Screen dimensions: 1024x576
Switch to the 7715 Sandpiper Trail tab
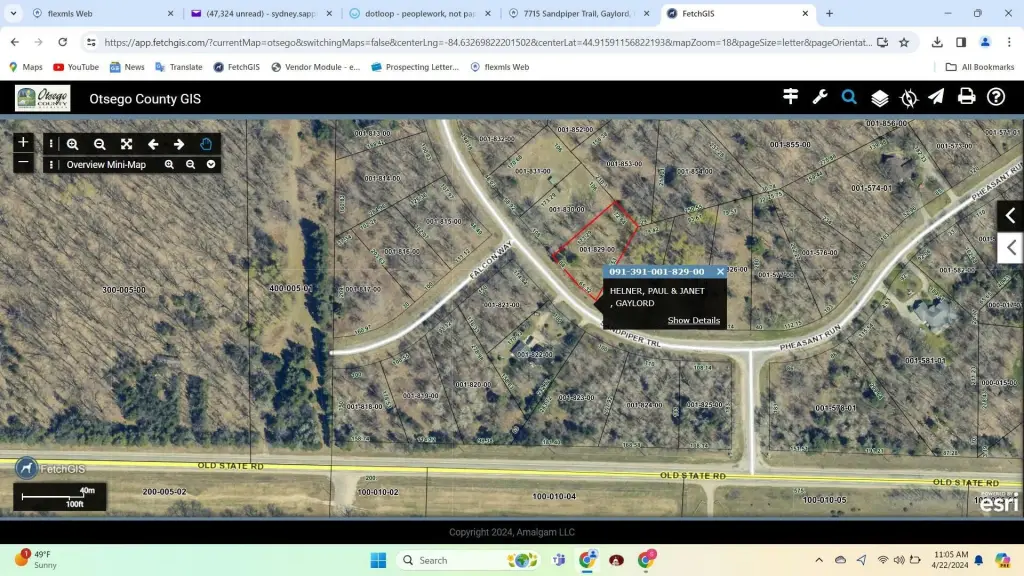(x=573, y=14)
